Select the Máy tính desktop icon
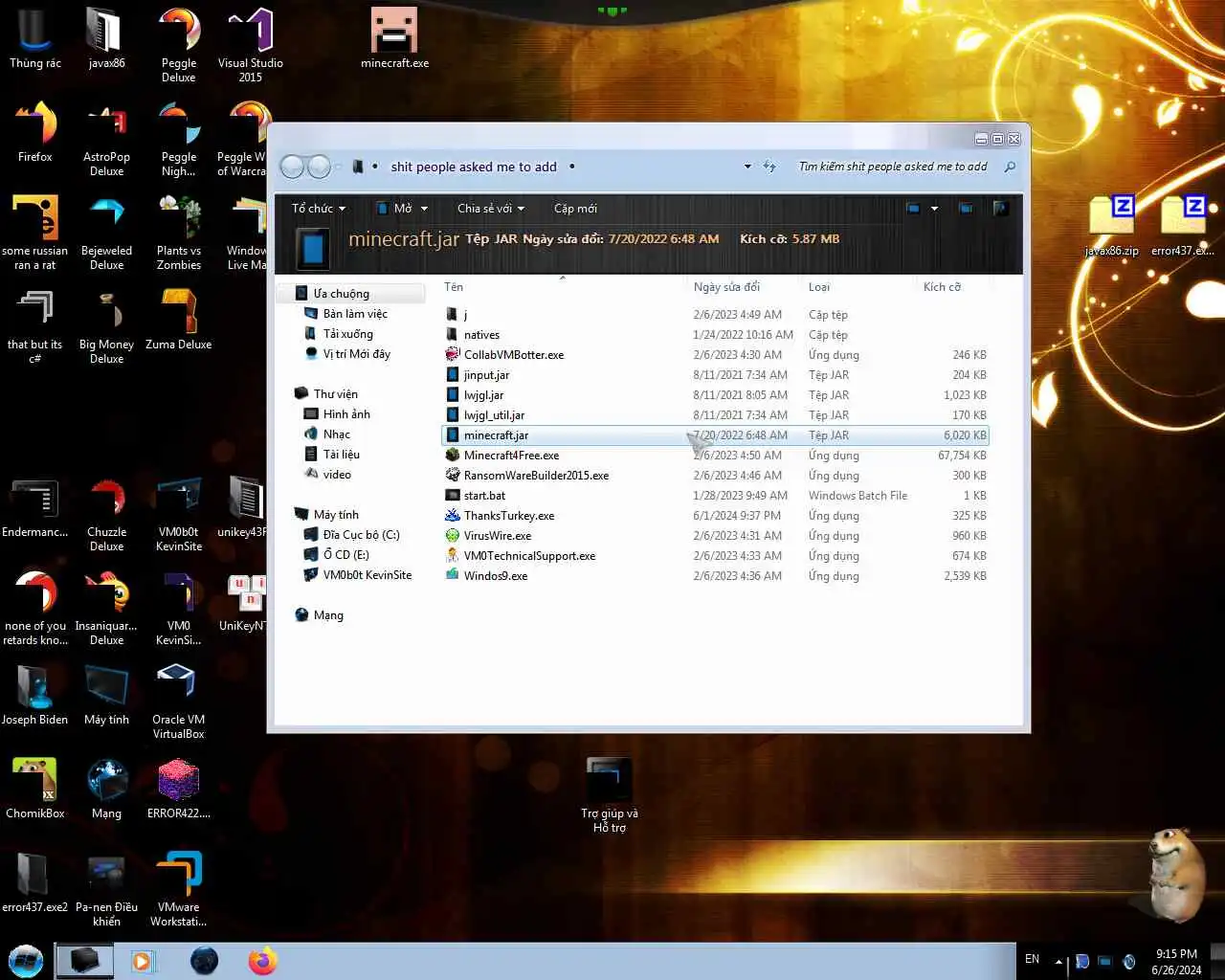Image resolution: width=1225 pixels, height=980 pixels. pyautogui.click(x=106, y=695)
